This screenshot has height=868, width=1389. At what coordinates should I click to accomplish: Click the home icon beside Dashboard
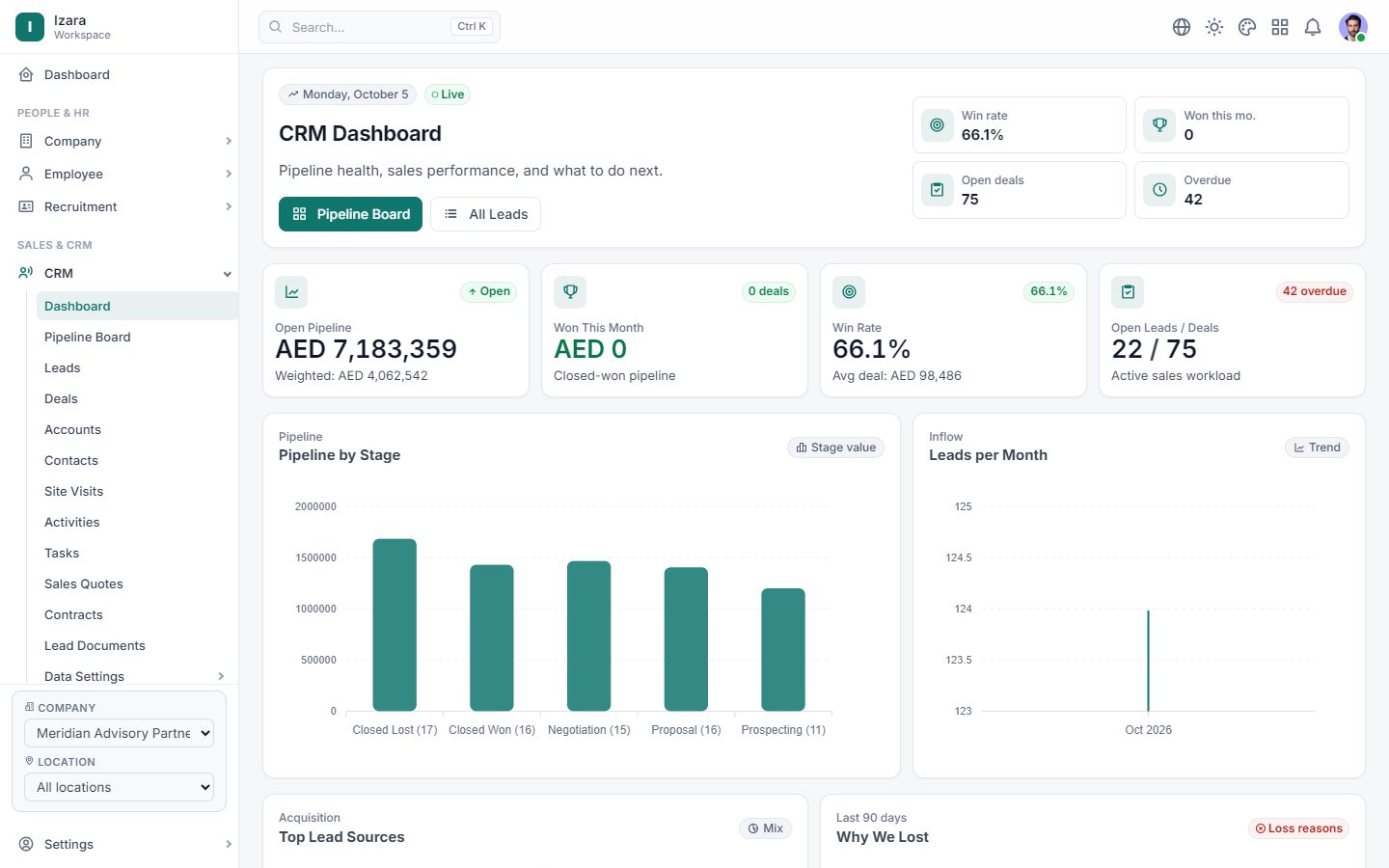(x=26, y=74)
